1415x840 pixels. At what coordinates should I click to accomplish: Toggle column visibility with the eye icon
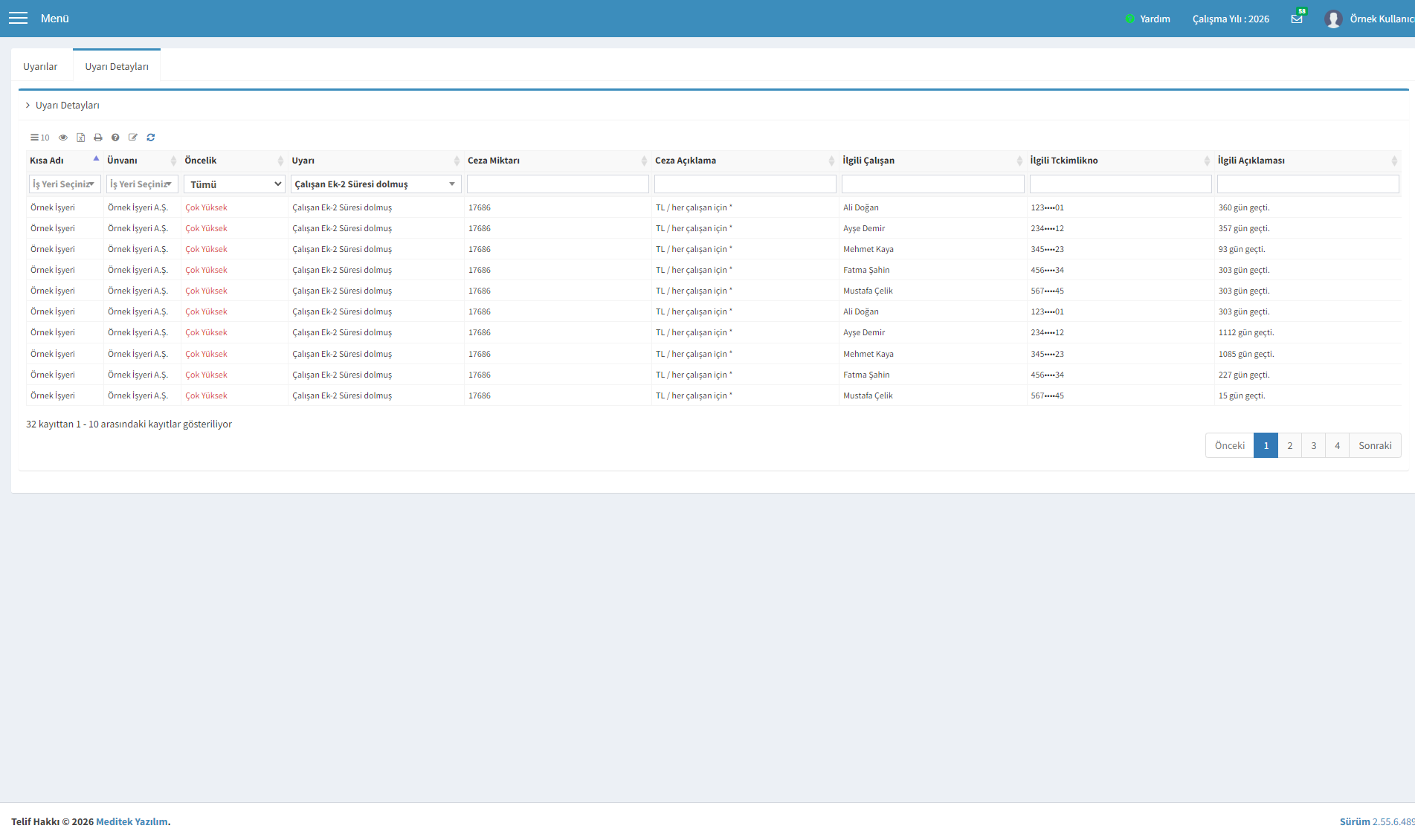click(x=63, y=138)
